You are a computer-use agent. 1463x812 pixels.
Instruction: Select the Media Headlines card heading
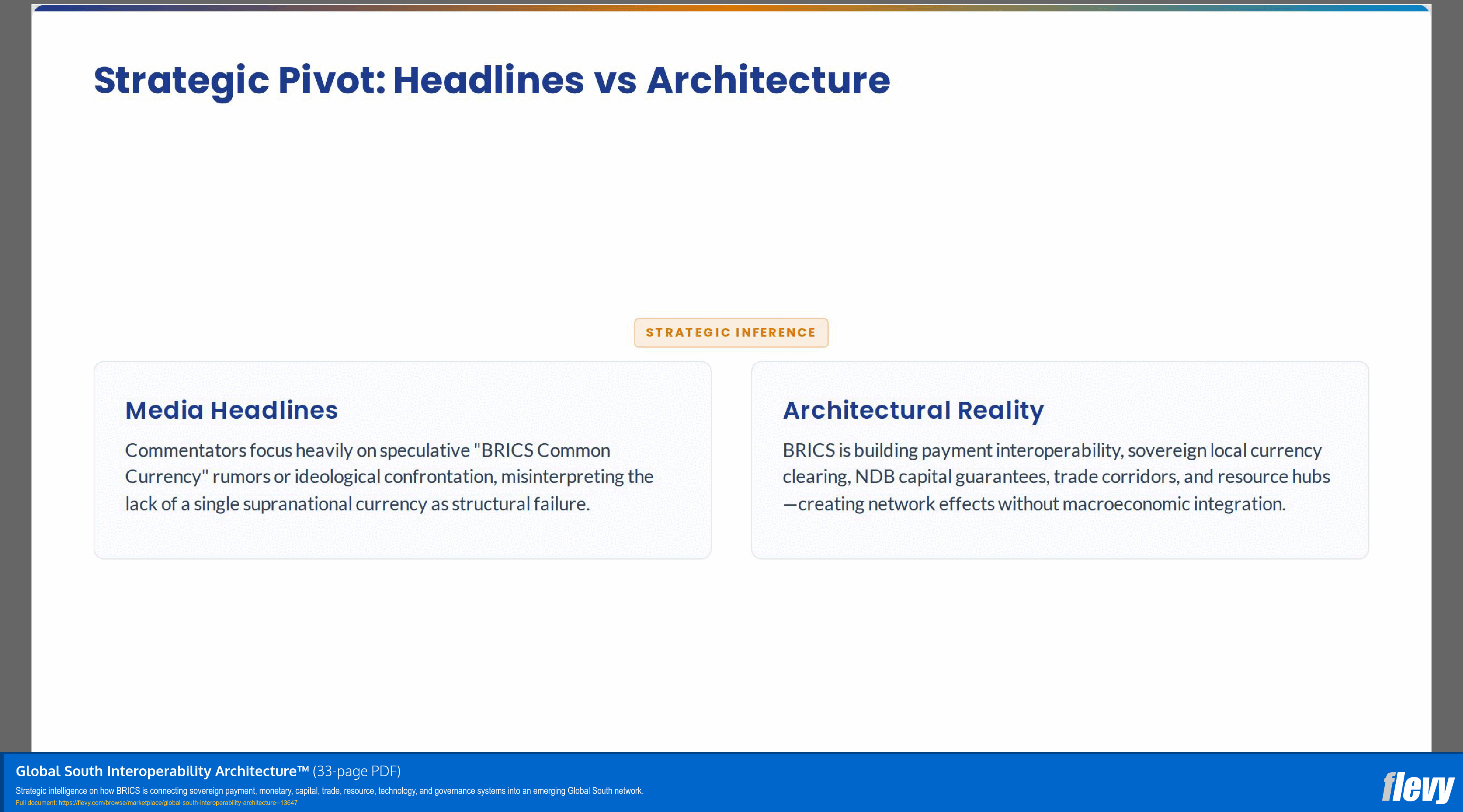(x=231, y=410)
